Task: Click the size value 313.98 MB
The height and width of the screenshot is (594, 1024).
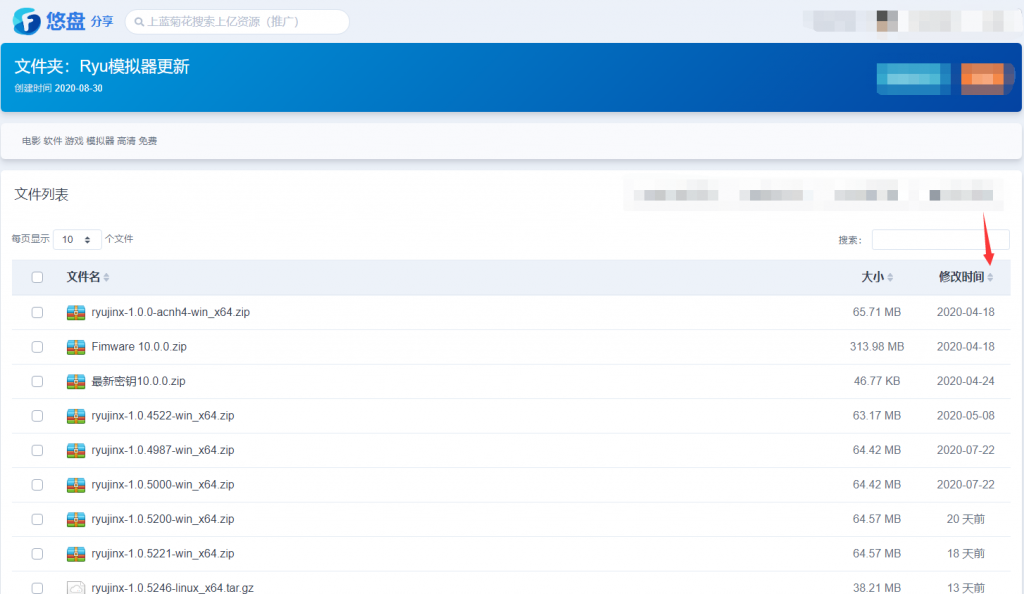Action: click(877, 347)
